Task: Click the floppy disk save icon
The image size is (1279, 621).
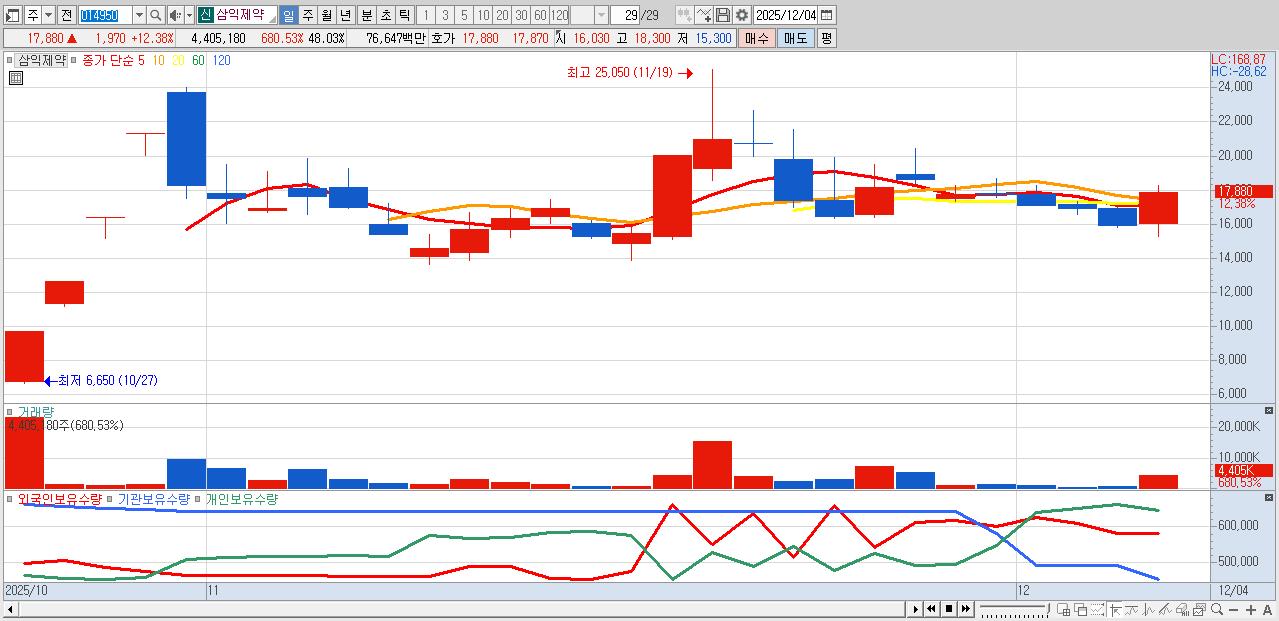Action: point(722,15)
